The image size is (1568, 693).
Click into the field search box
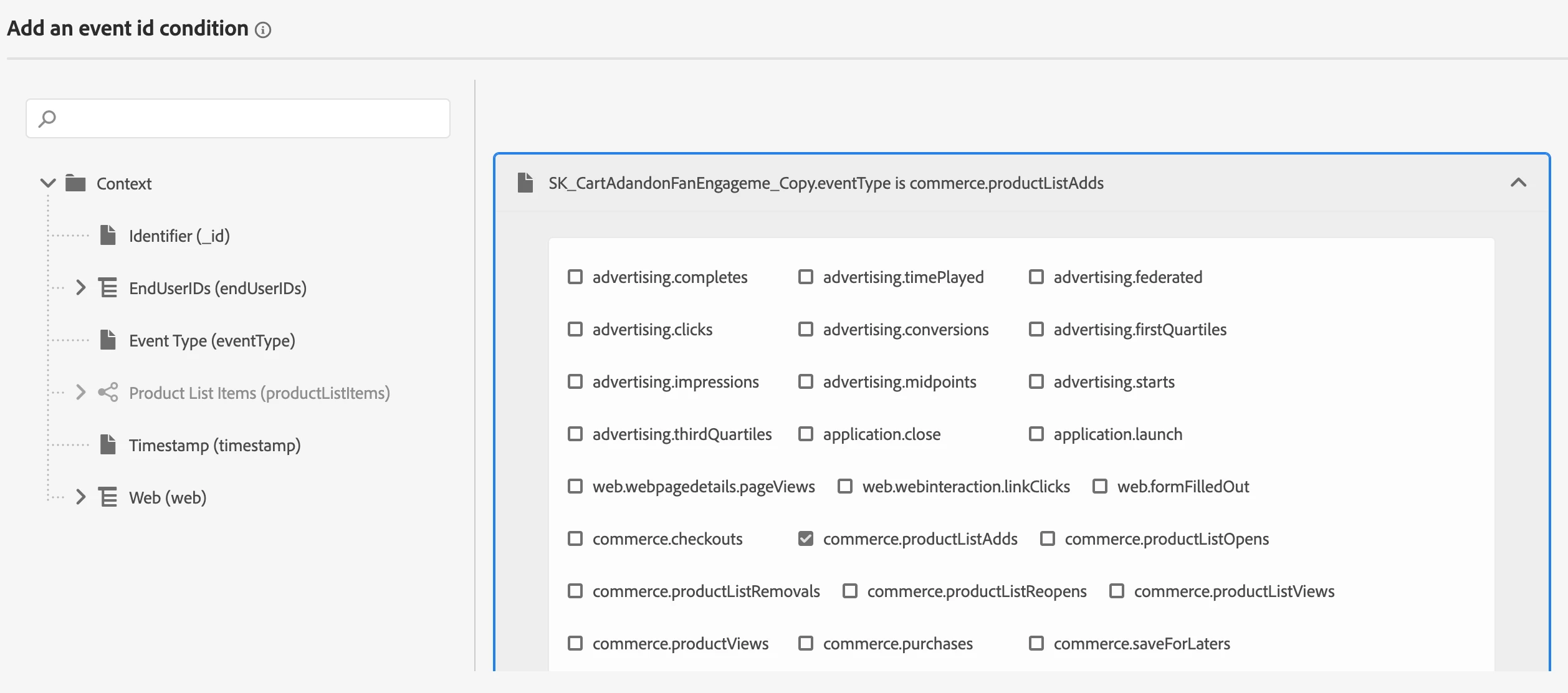[x=249, y=118]
